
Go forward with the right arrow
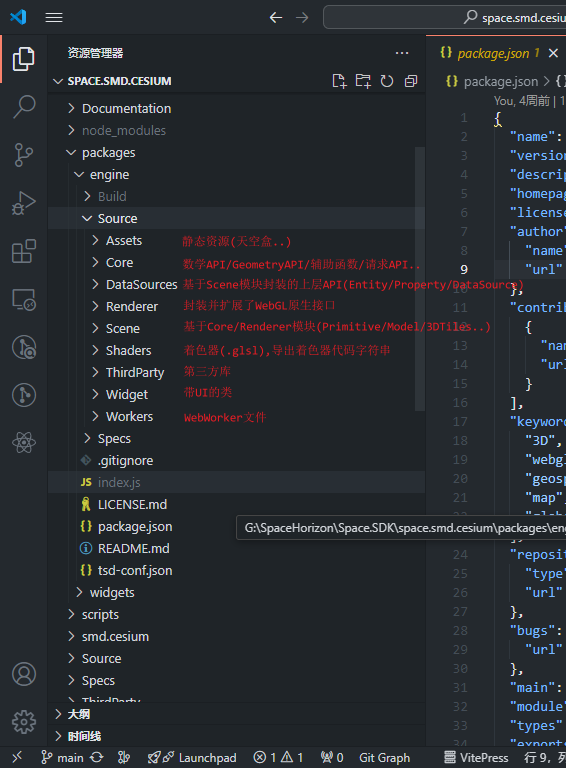[302, 18]
